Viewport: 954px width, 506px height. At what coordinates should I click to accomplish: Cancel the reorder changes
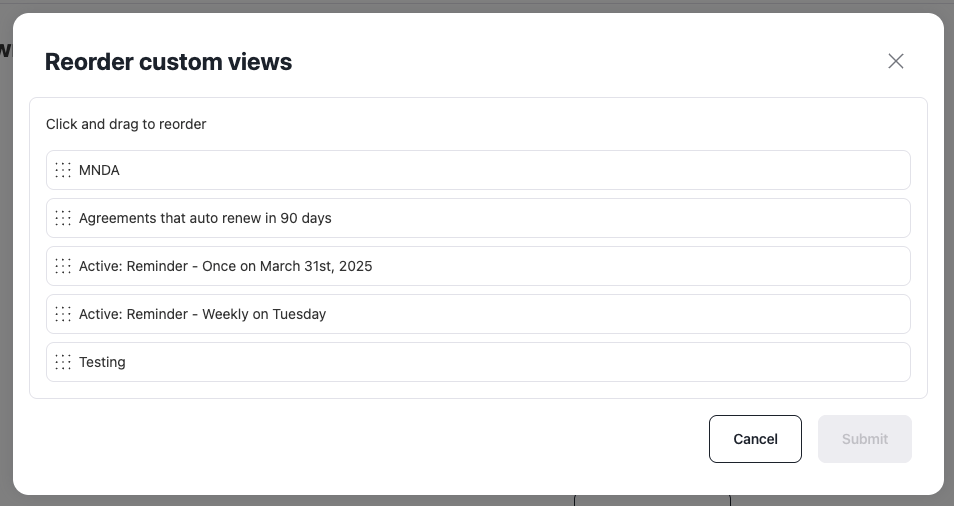click(x=755, y=439)
